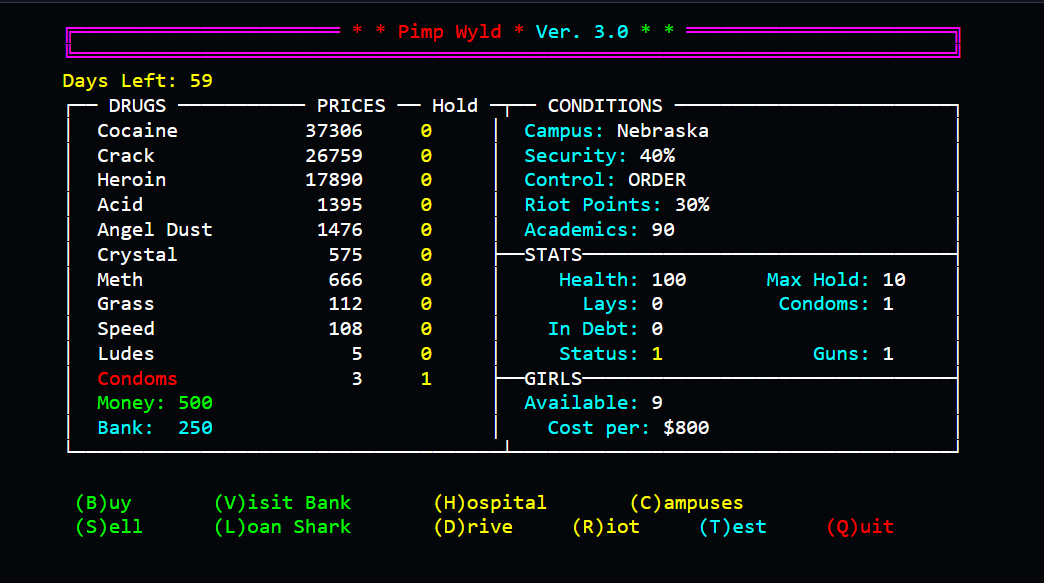
Task: Open the (C)ampuses list option
Action: click(x=686, y=502)
